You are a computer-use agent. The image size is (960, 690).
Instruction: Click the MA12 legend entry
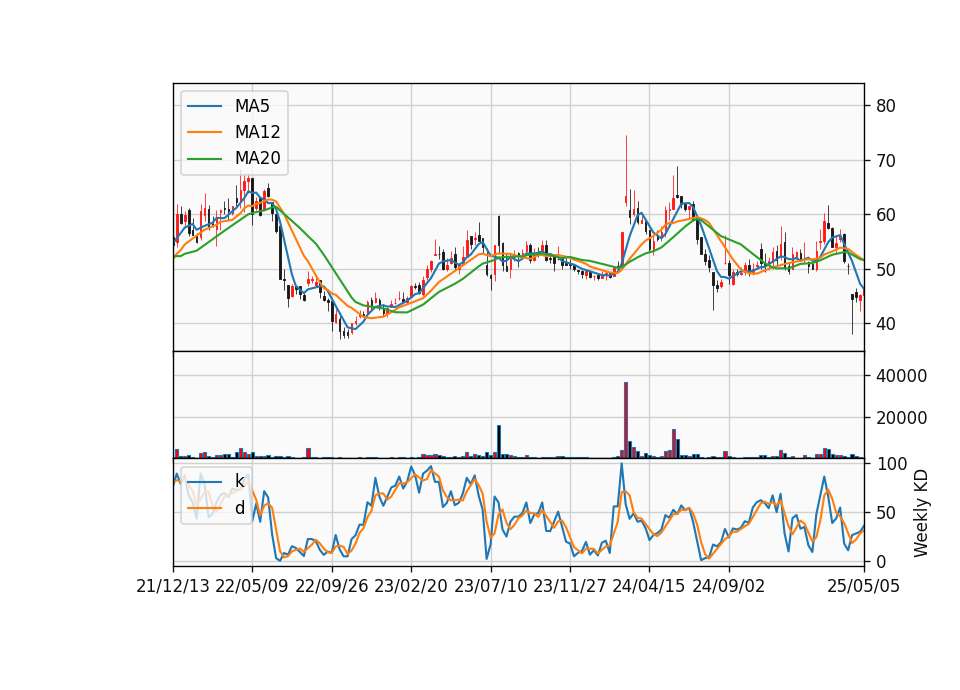tap(234, 132)
